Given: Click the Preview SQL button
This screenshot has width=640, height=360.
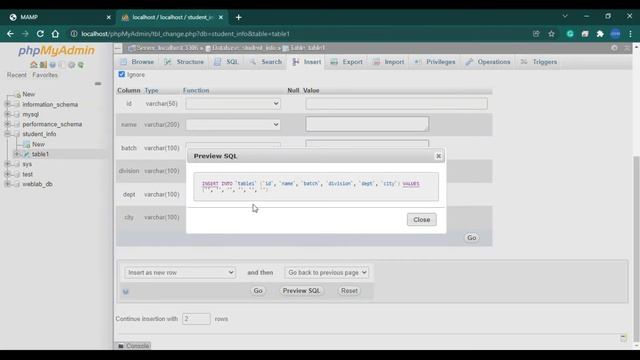Looking at the screenshot, I should point(301,291).
